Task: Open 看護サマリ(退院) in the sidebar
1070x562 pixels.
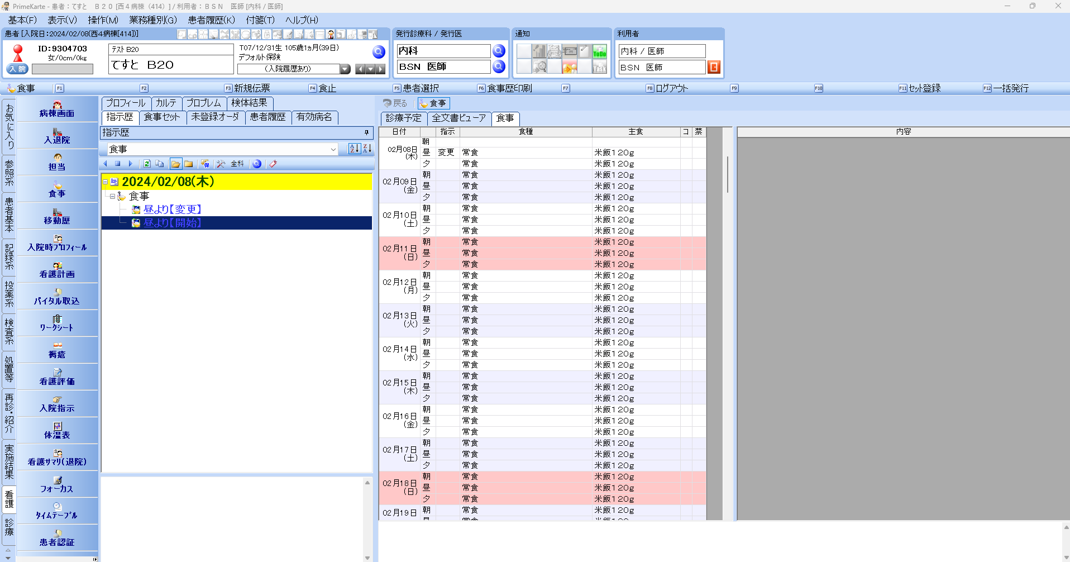Action: 57,458
